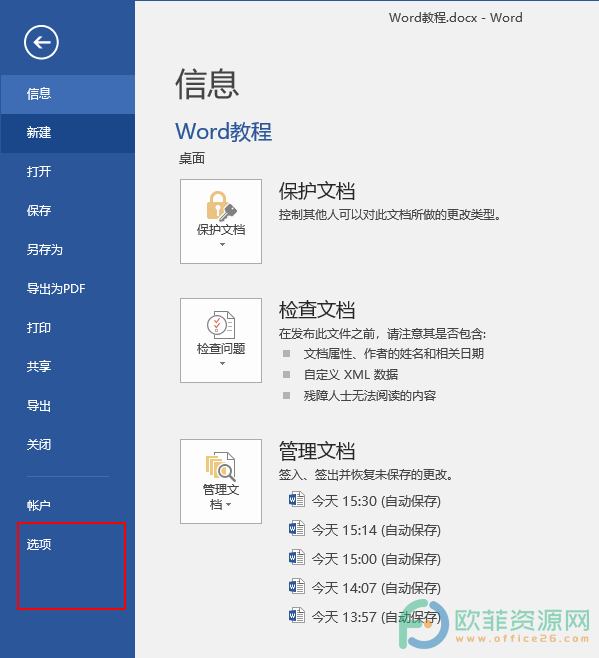Open the 帐户 page

click(x=68, y=505)
